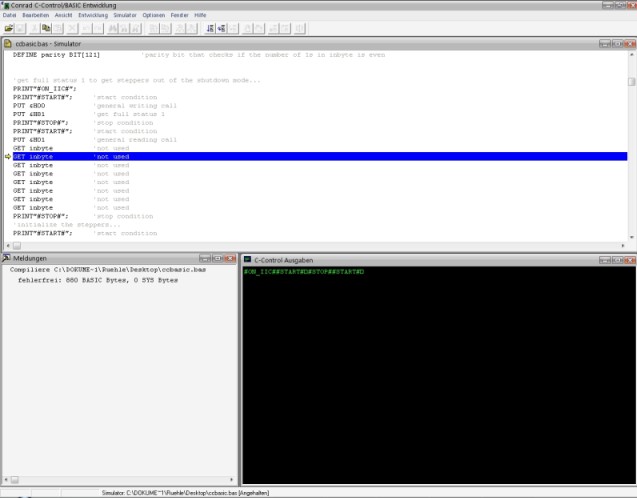Image resolution: width=637 pixels, height=498 pixels.
Task: Click comment about steppers shutdown mode
Action: (x=136, y=80)
